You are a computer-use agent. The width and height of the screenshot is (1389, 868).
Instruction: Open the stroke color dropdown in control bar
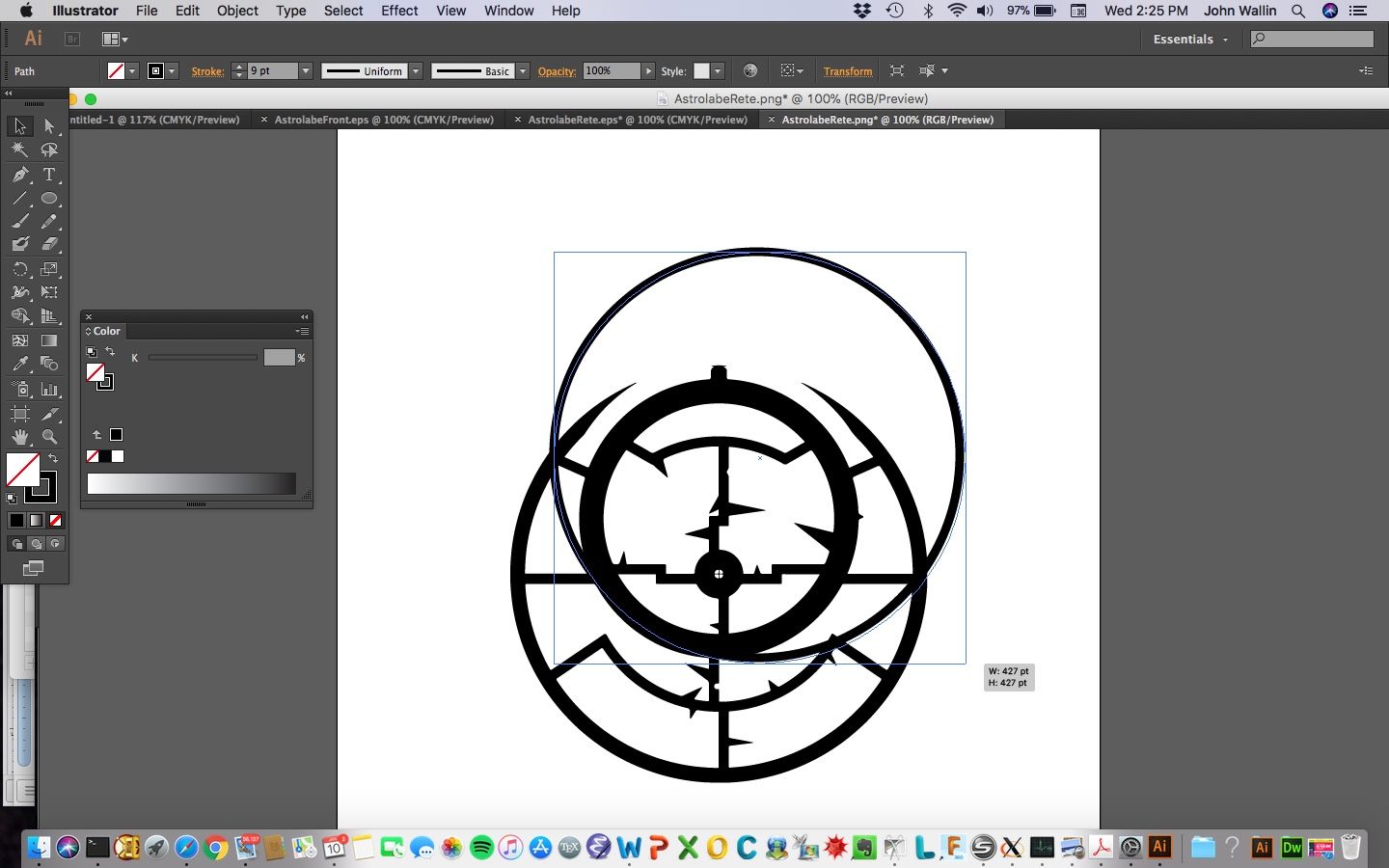(x=172, y=71)
